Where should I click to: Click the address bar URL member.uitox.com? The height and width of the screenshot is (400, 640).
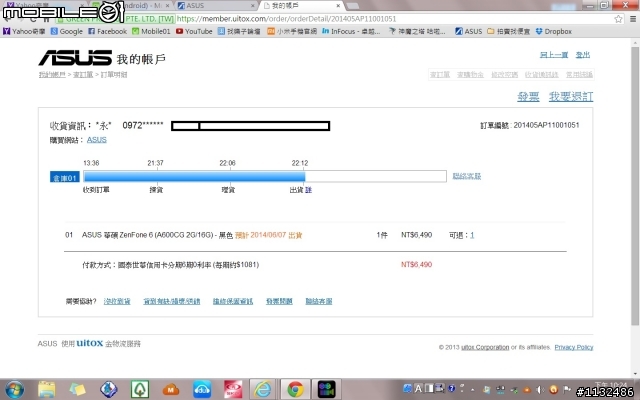coord(287,19)
